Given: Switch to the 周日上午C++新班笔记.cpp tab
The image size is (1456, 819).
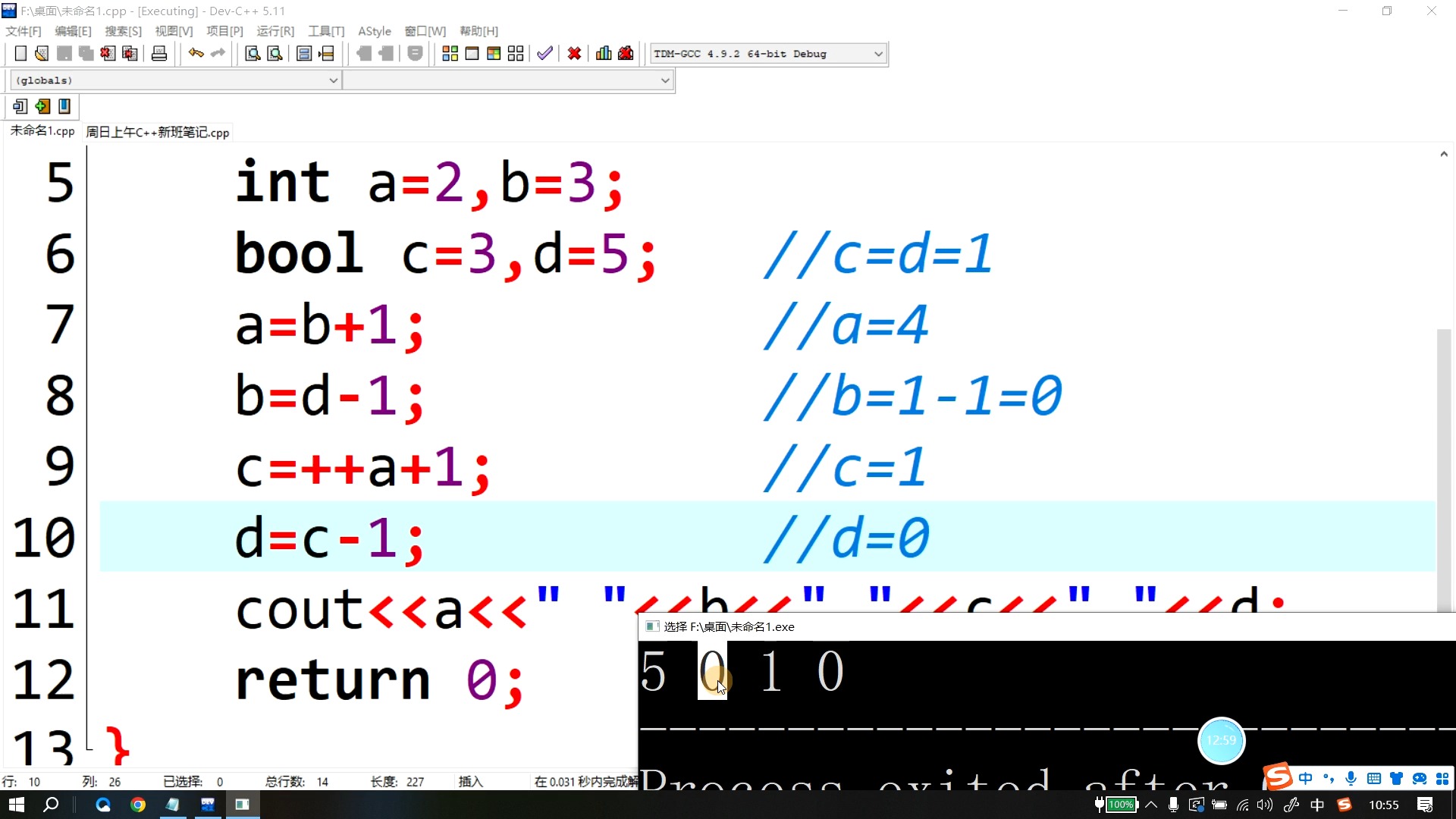Looking at the screenshot, I should 157,132.
